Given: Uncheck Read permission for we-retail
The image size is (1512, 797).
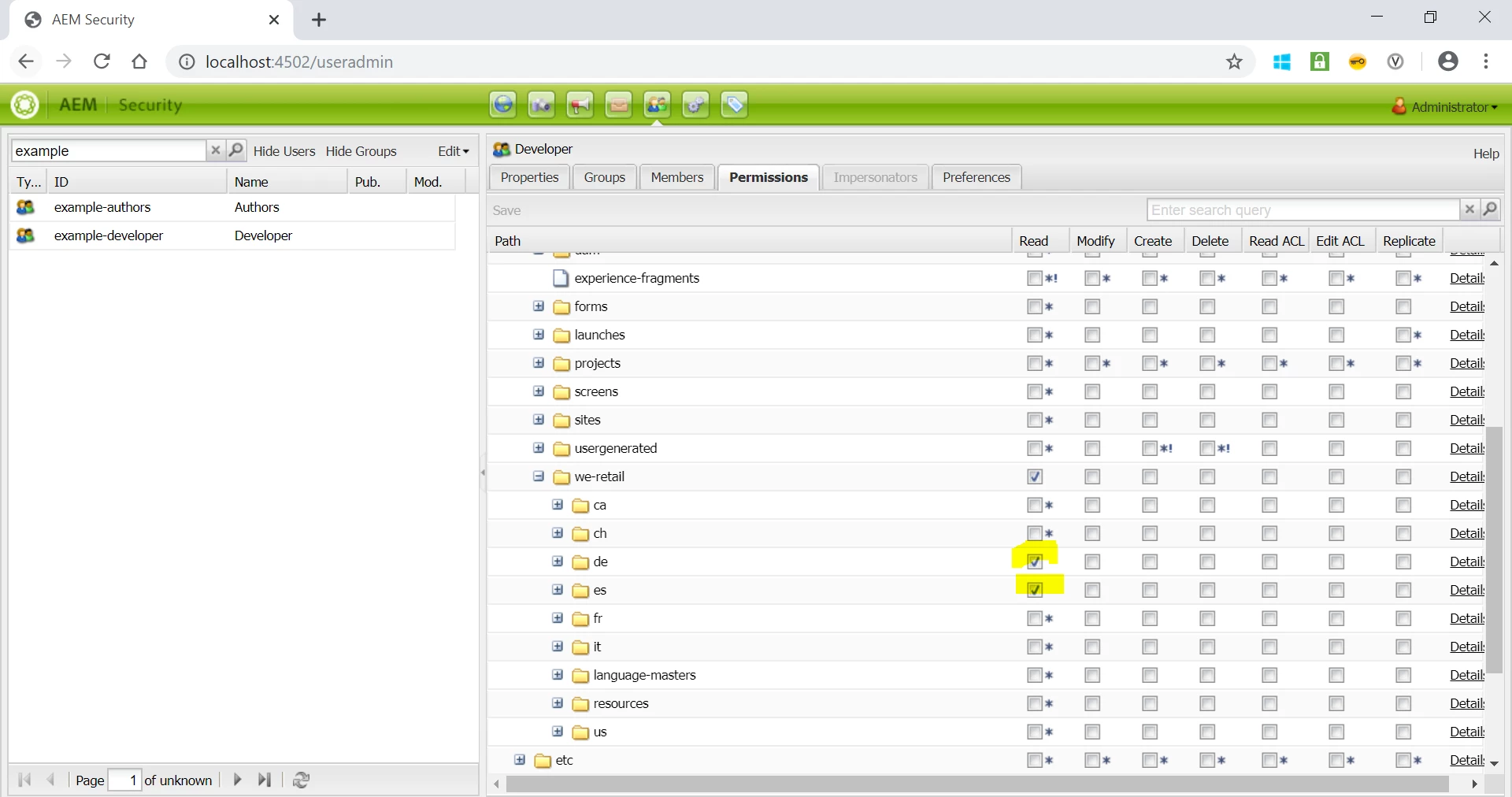Looking at the screenshot, I should pyautogui.click(x=1035, y=476).
